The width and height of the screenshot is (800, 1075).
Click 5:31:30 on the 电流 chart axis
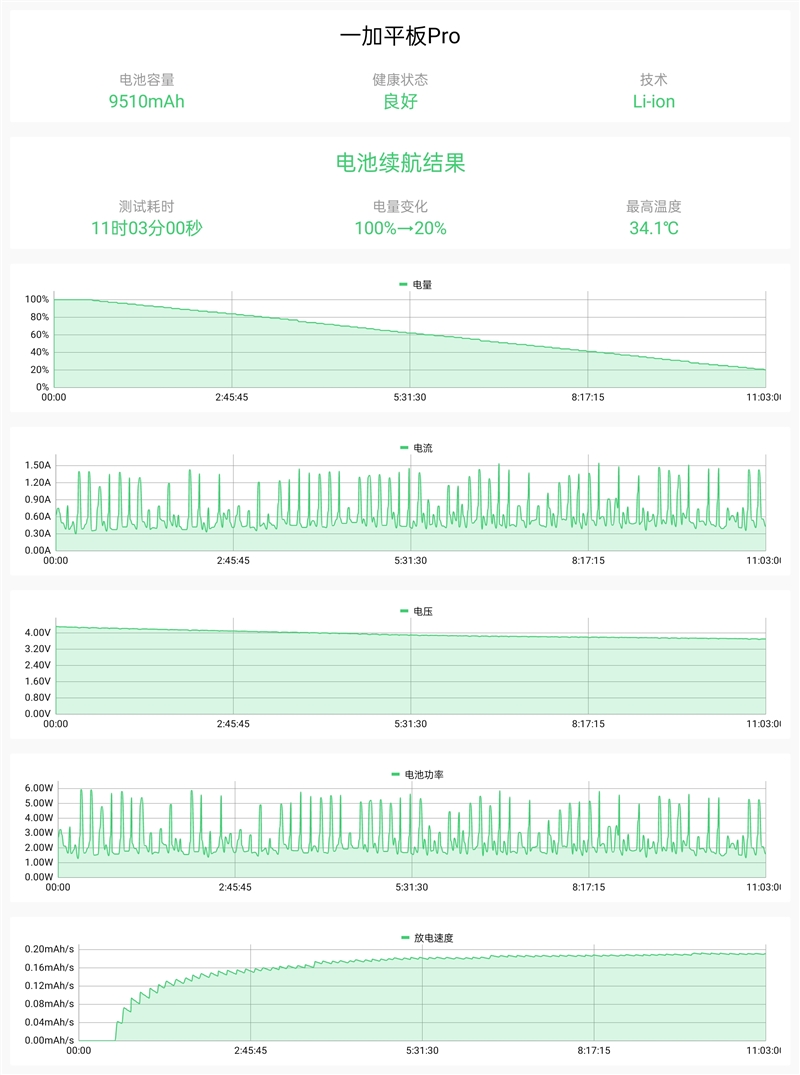[410, 561]
